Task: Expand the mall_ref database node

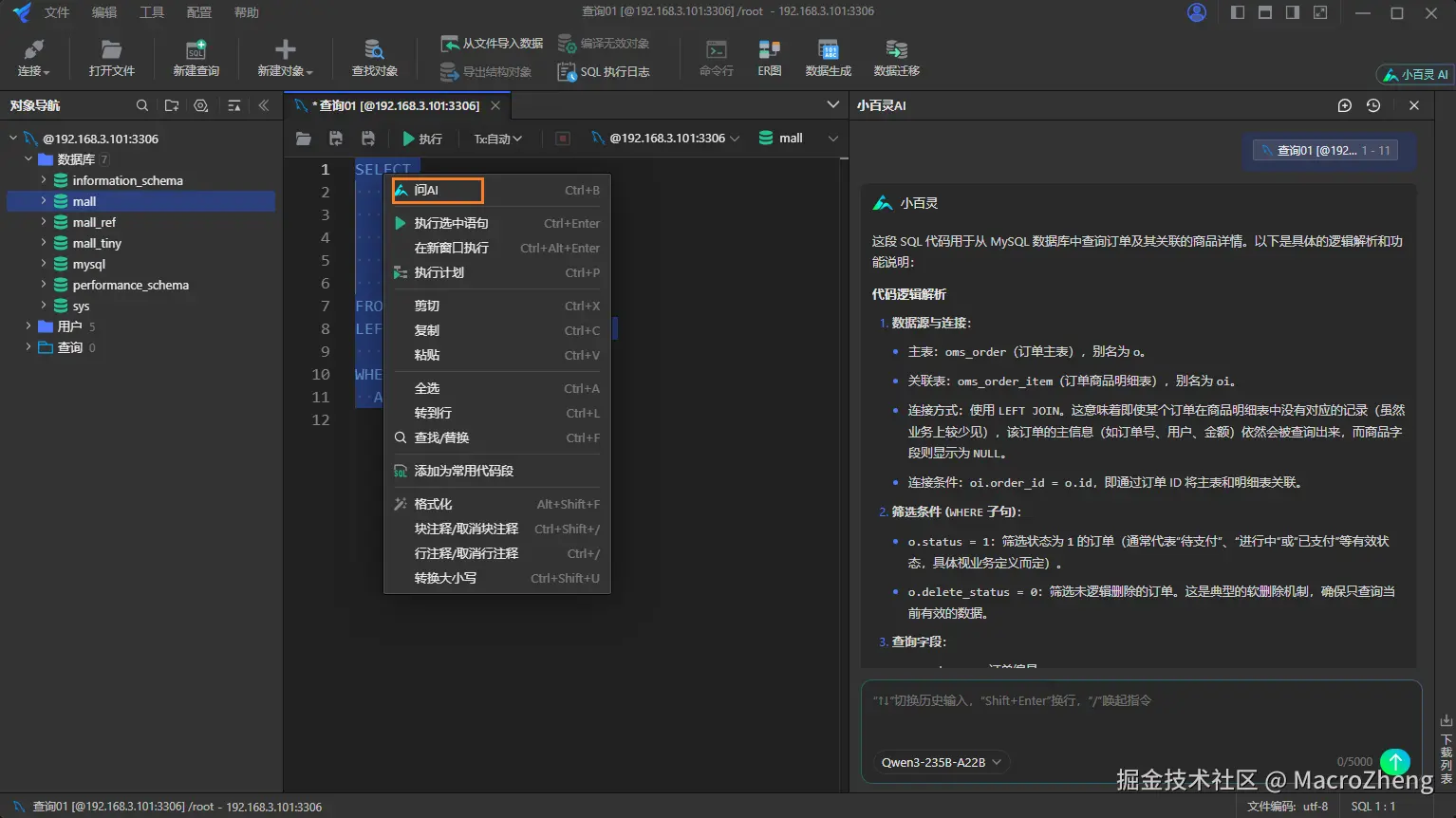Action: point(44,221)
